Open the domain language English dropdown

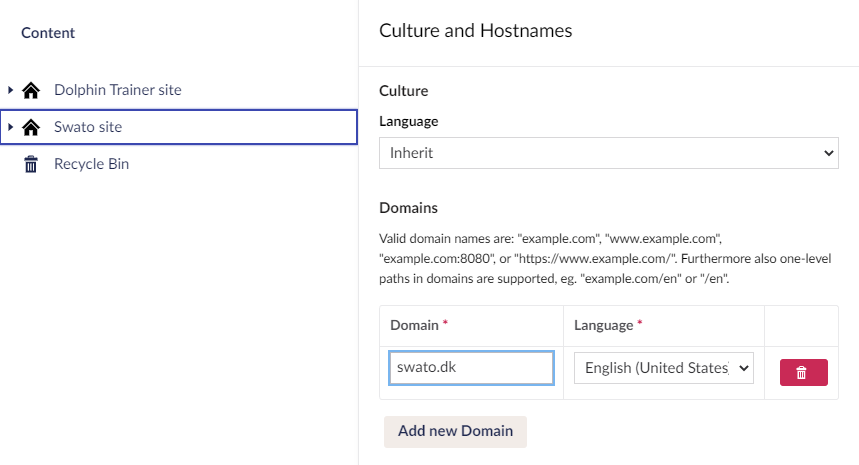pos(663,368)
